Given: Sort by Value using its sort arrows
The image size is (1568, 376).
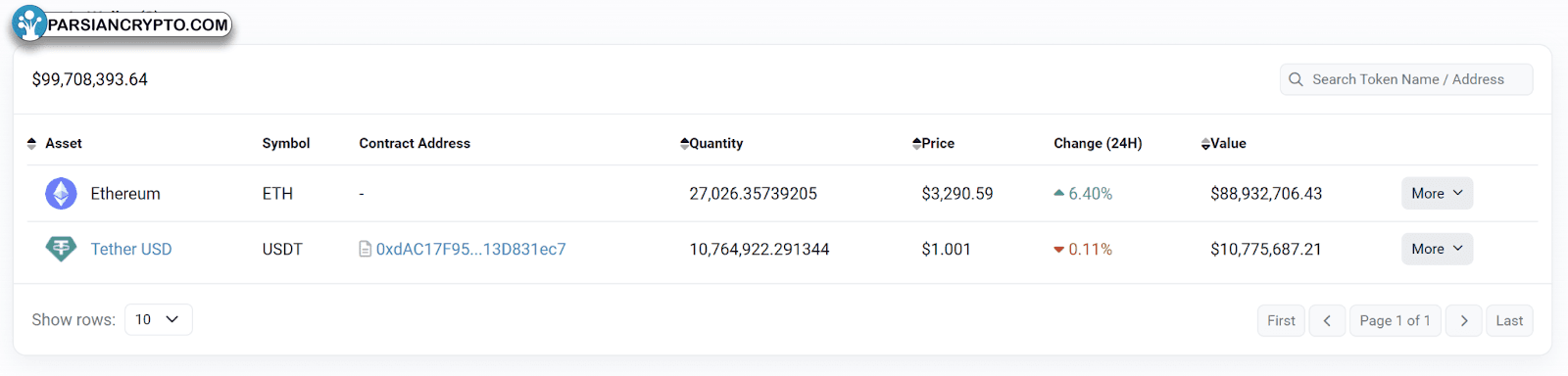Looking at the screenshot, I should click(x=1205, y=144).
